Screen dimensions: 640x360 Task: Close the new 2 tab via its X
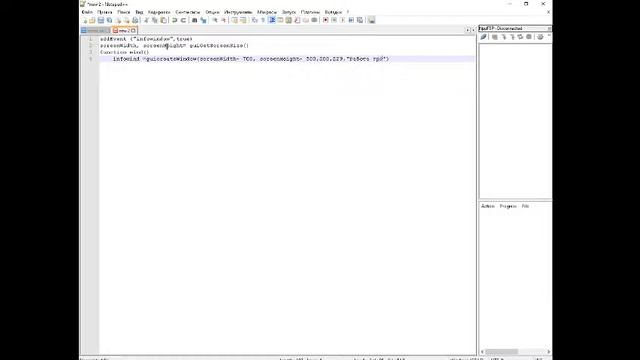(133, 31)
